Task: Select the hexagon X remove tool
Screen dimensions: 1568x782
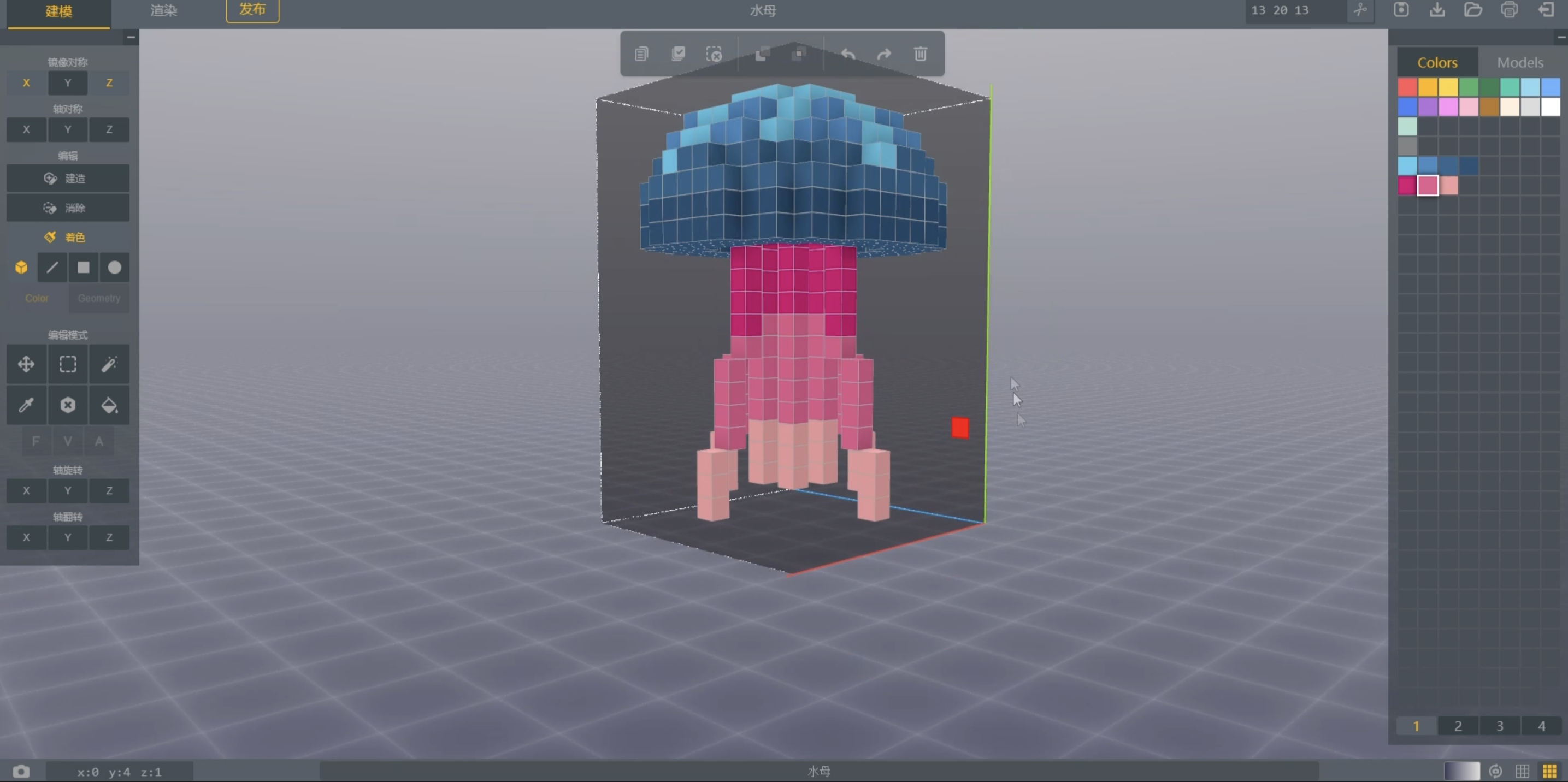Action: tap(68, 405)
